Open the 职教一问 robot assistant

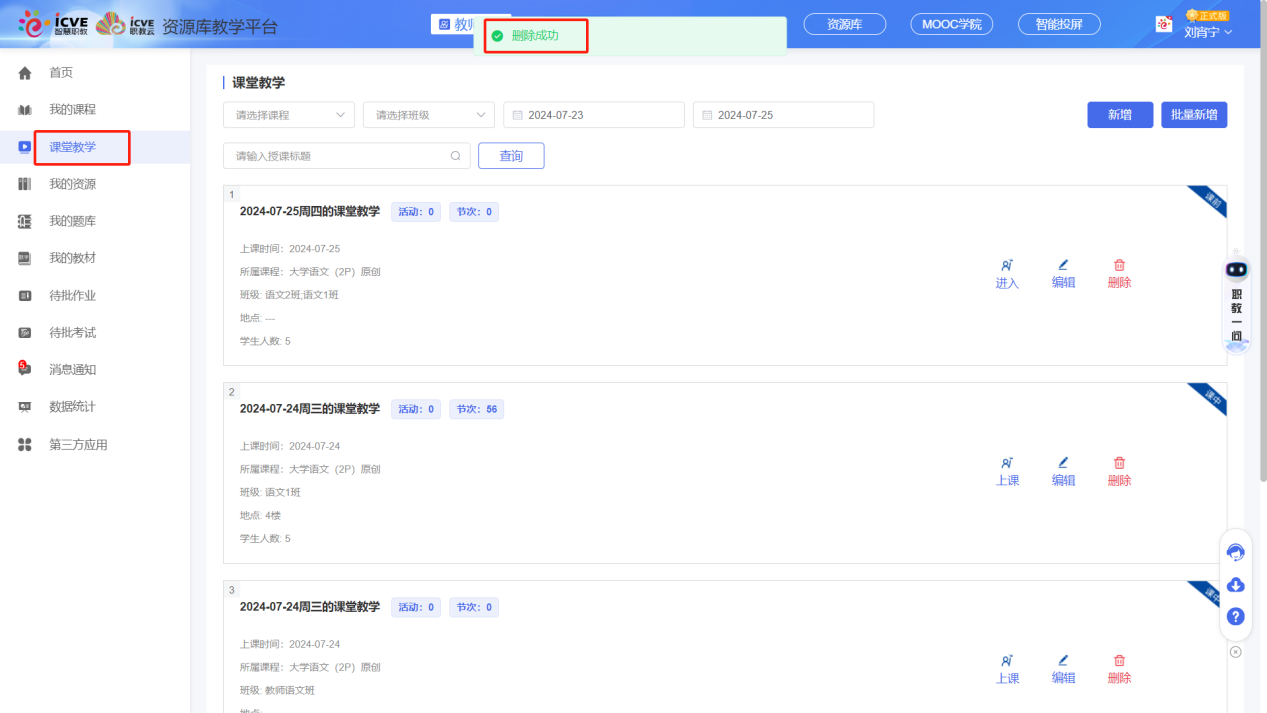coord(1237,300)
